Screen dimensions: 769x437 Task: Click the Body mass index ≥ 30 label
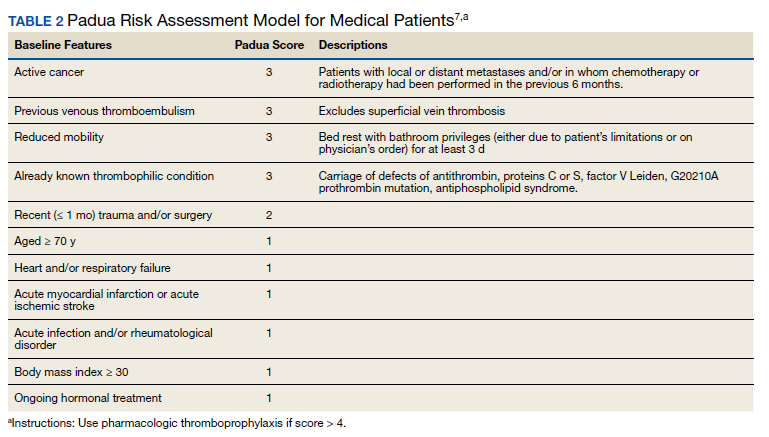click(72, 371)
